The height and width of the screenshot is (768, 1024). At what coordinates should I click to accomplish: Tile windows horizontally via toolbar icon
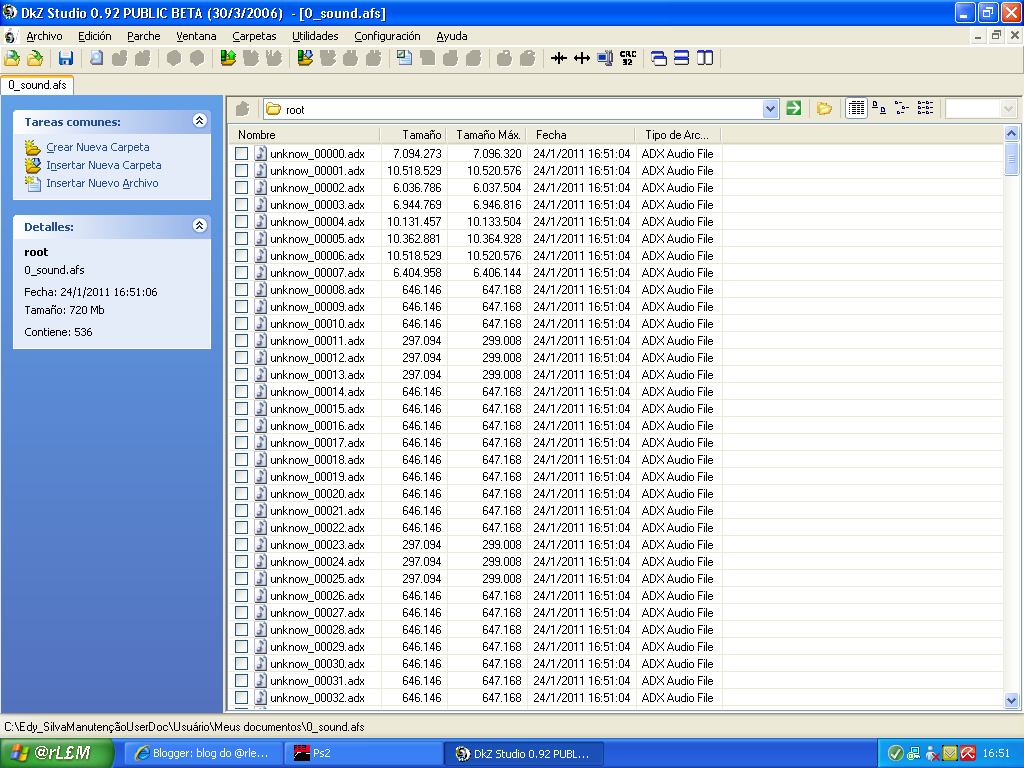pyautogui.click(x=682, y=58)
